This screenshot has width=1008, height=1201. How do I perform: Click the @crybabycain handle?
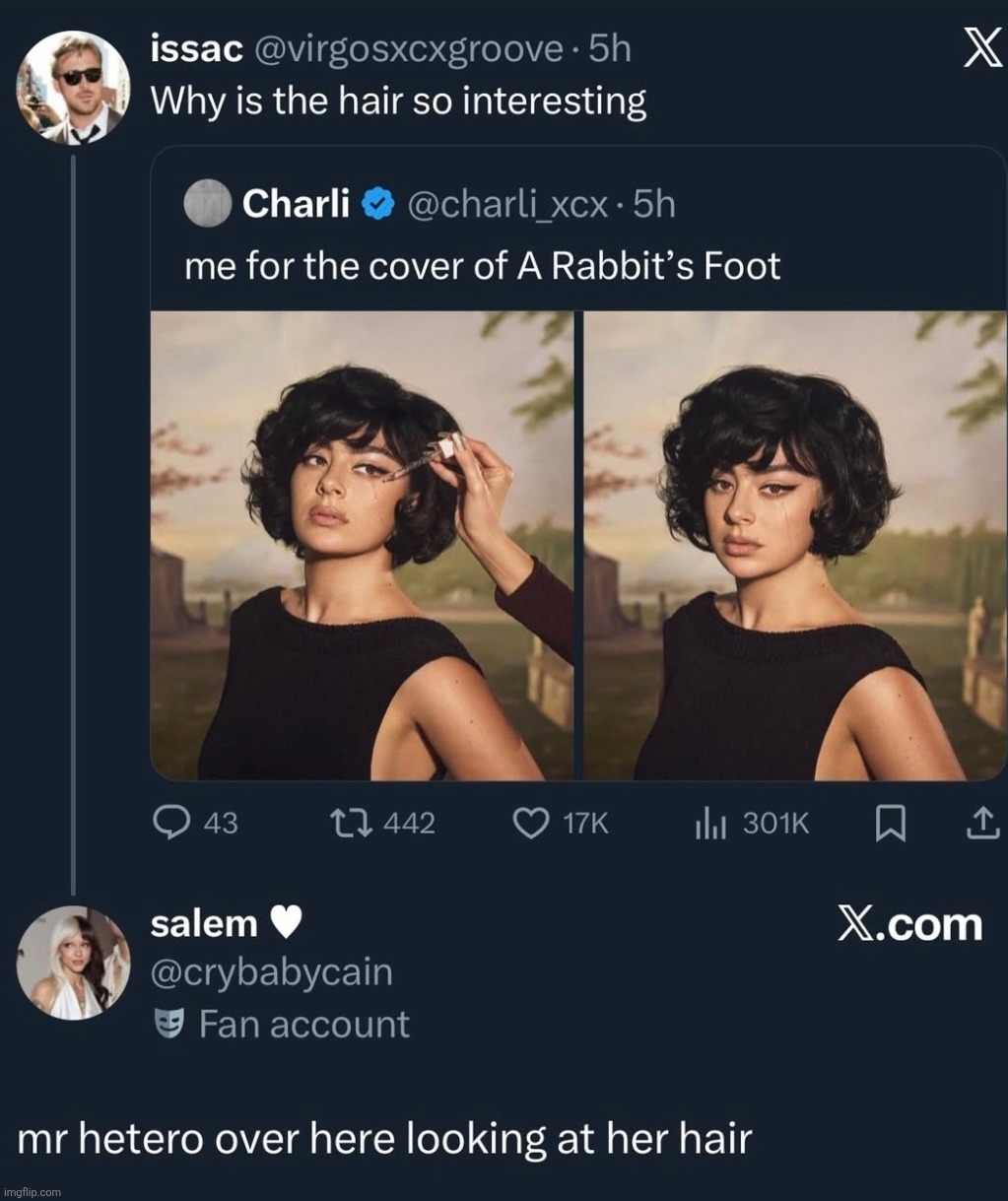tap(271, 972)
